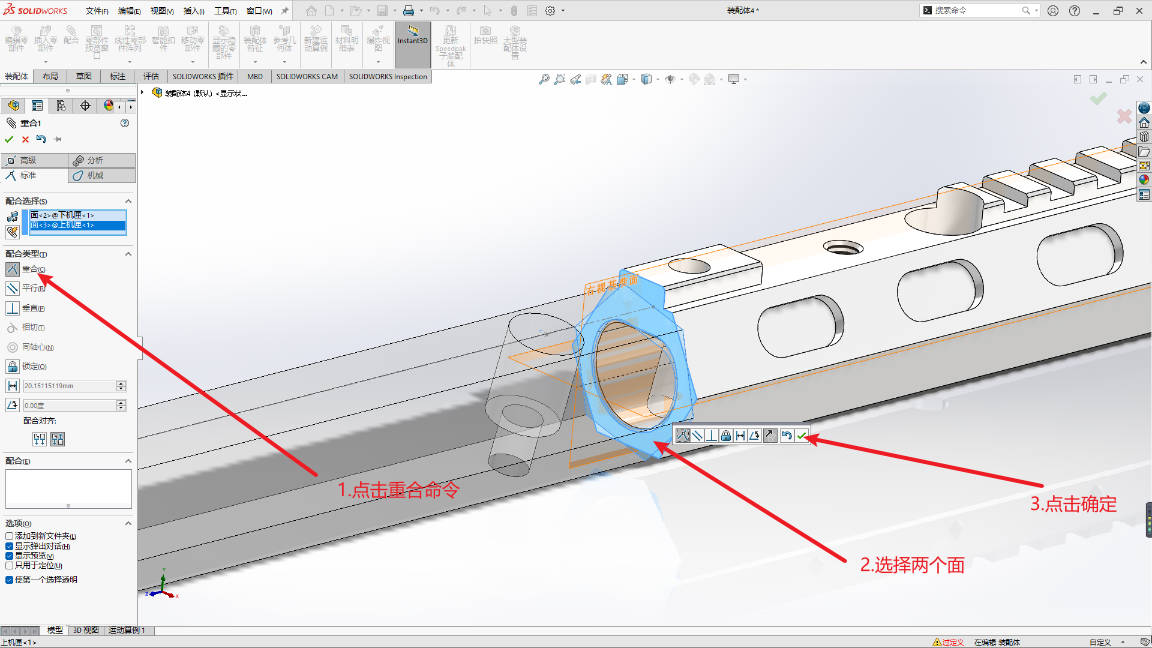The width and height of the screenshot is (1152, 648).
Task: Open the options gear icon
Action: (550, 10)
